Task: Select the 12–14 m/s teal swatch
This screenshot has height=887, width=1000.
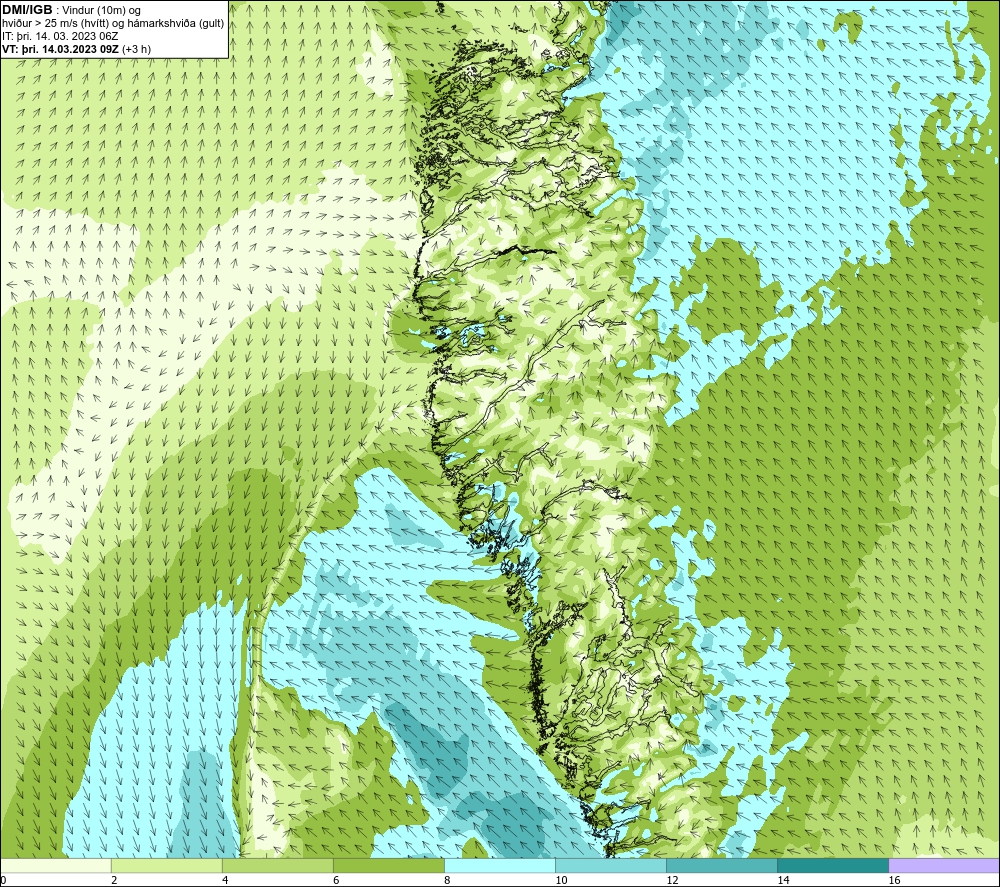Action: click(x=722, y=866)
